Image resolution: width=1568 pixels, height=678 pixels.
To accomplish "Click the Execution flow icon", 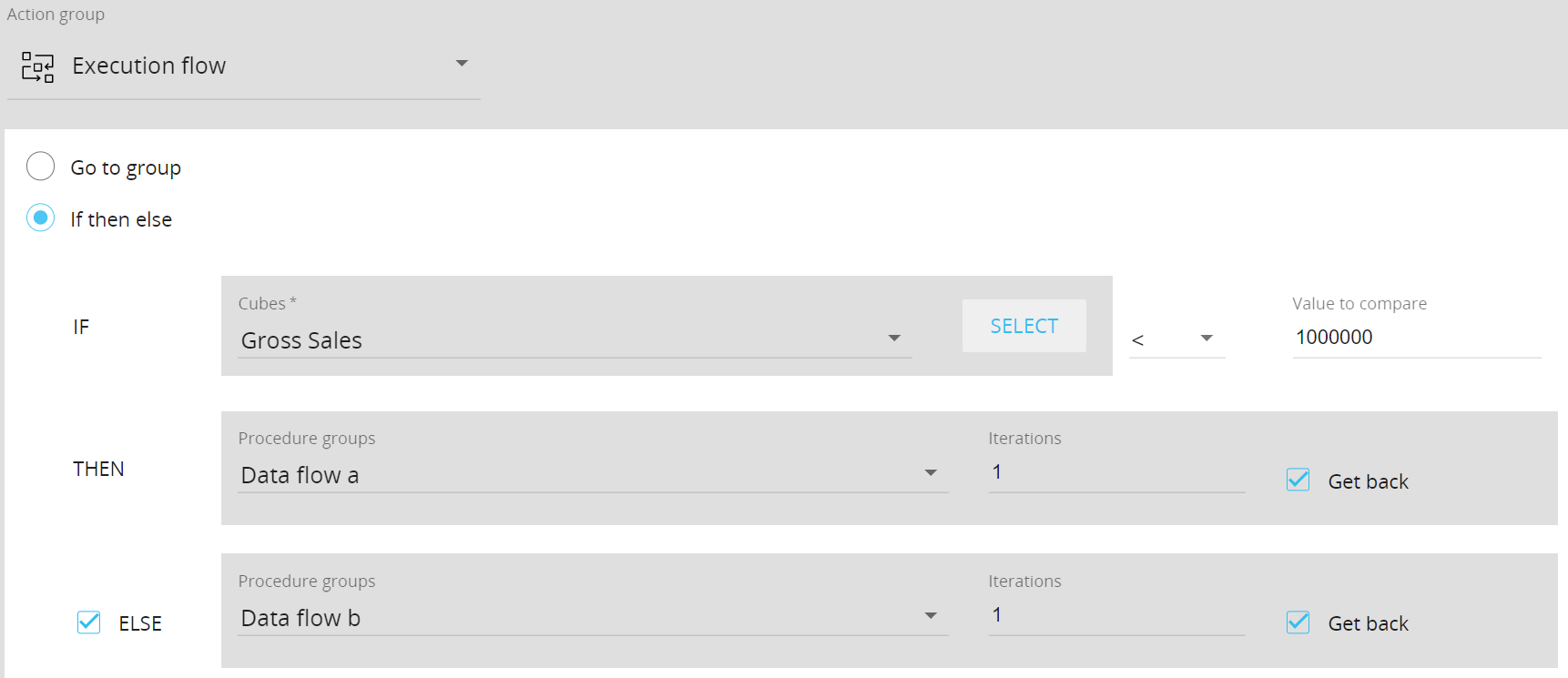I will pos(38,66).
